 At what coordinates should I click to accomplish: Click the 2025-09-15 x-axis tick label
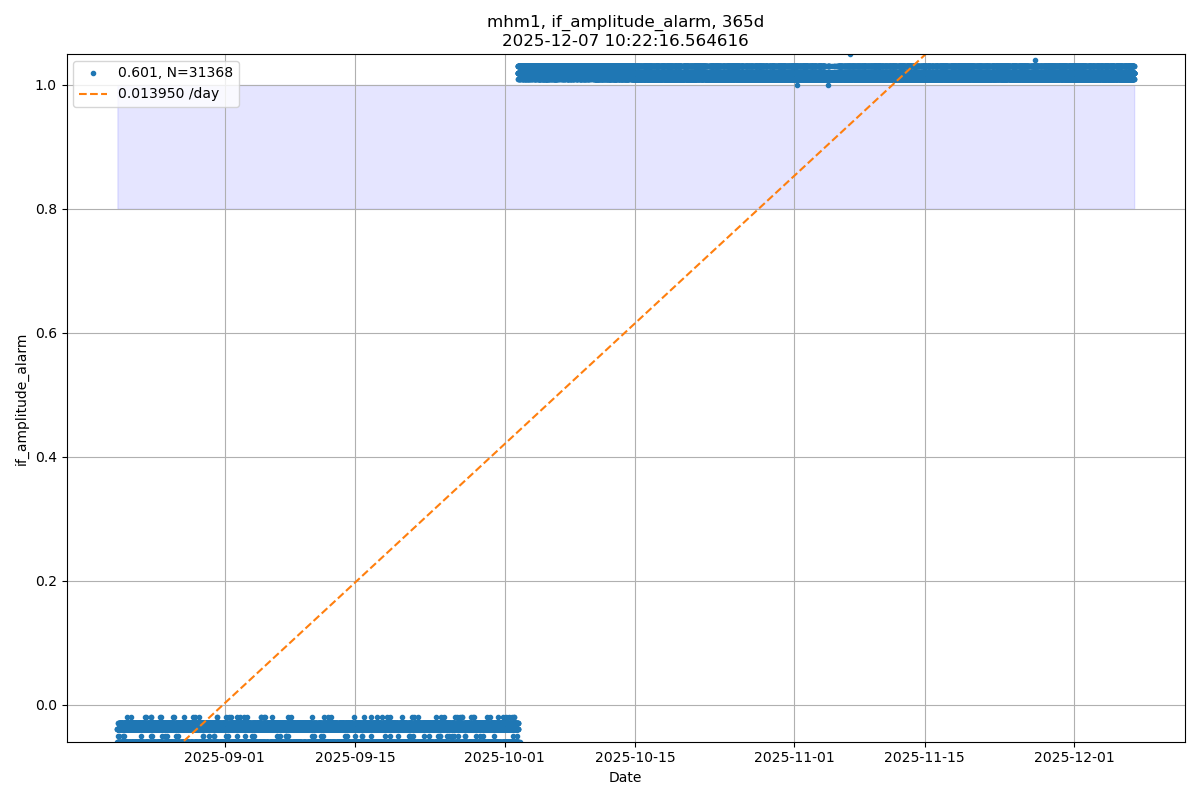click(355, 758)
